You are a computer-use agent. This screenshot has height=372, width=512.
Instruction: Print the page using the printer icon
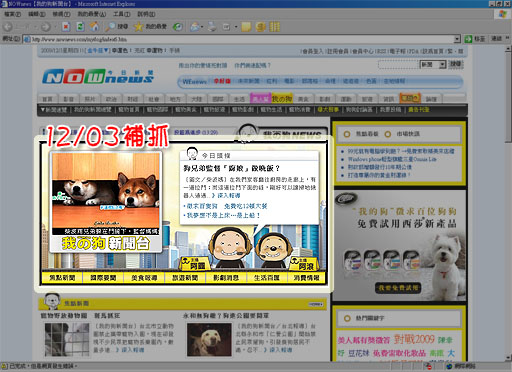[212, 27]
